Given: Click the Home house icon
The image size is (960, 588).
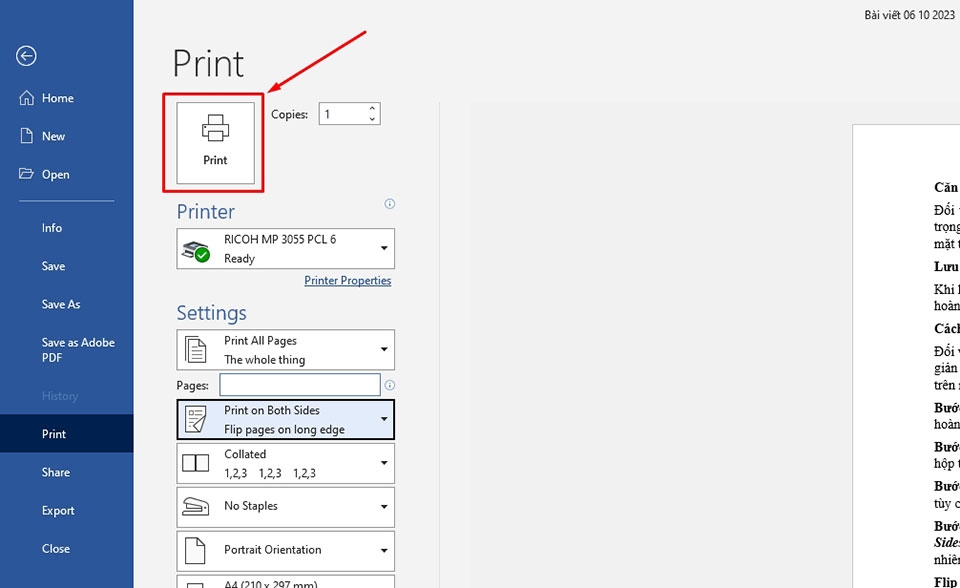Looking at the screenshot, I should coord(26,98).
